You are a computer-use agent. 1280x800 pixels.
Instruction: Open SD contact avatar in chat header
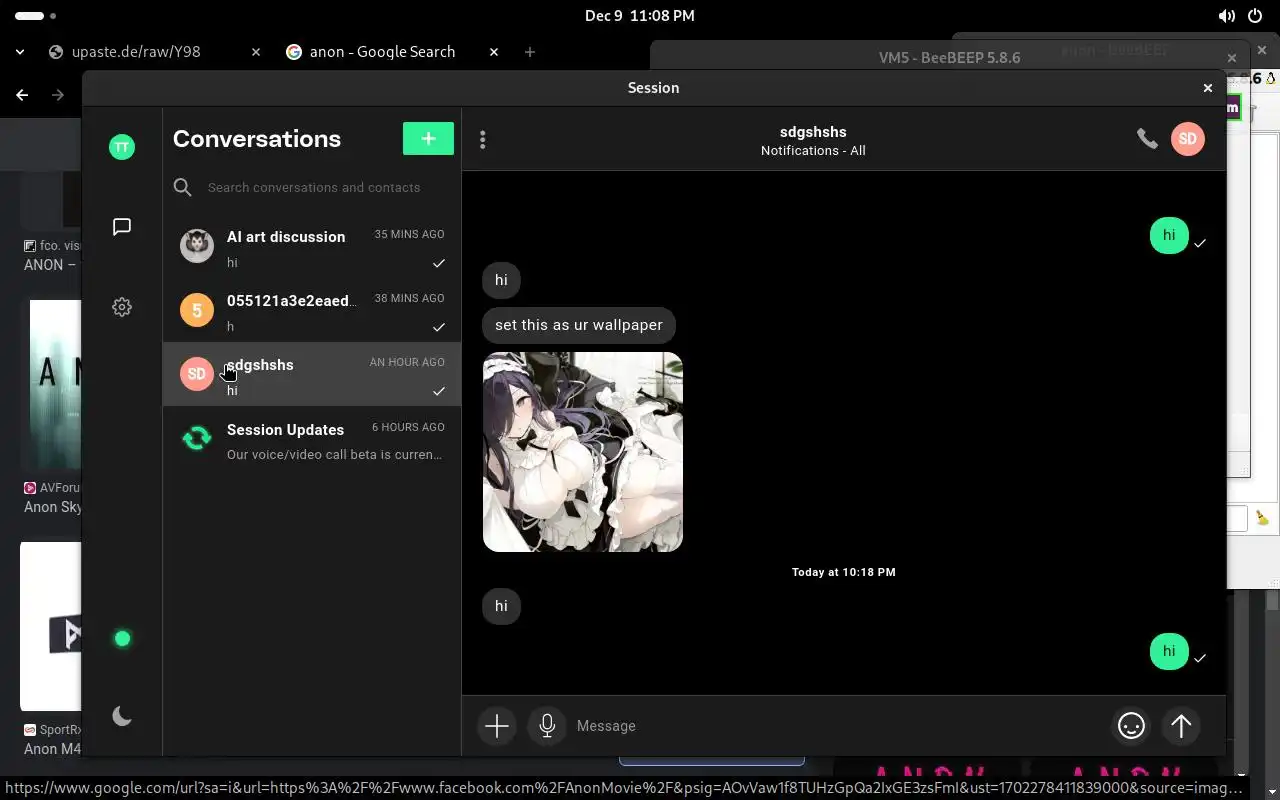pos(1188,139)
